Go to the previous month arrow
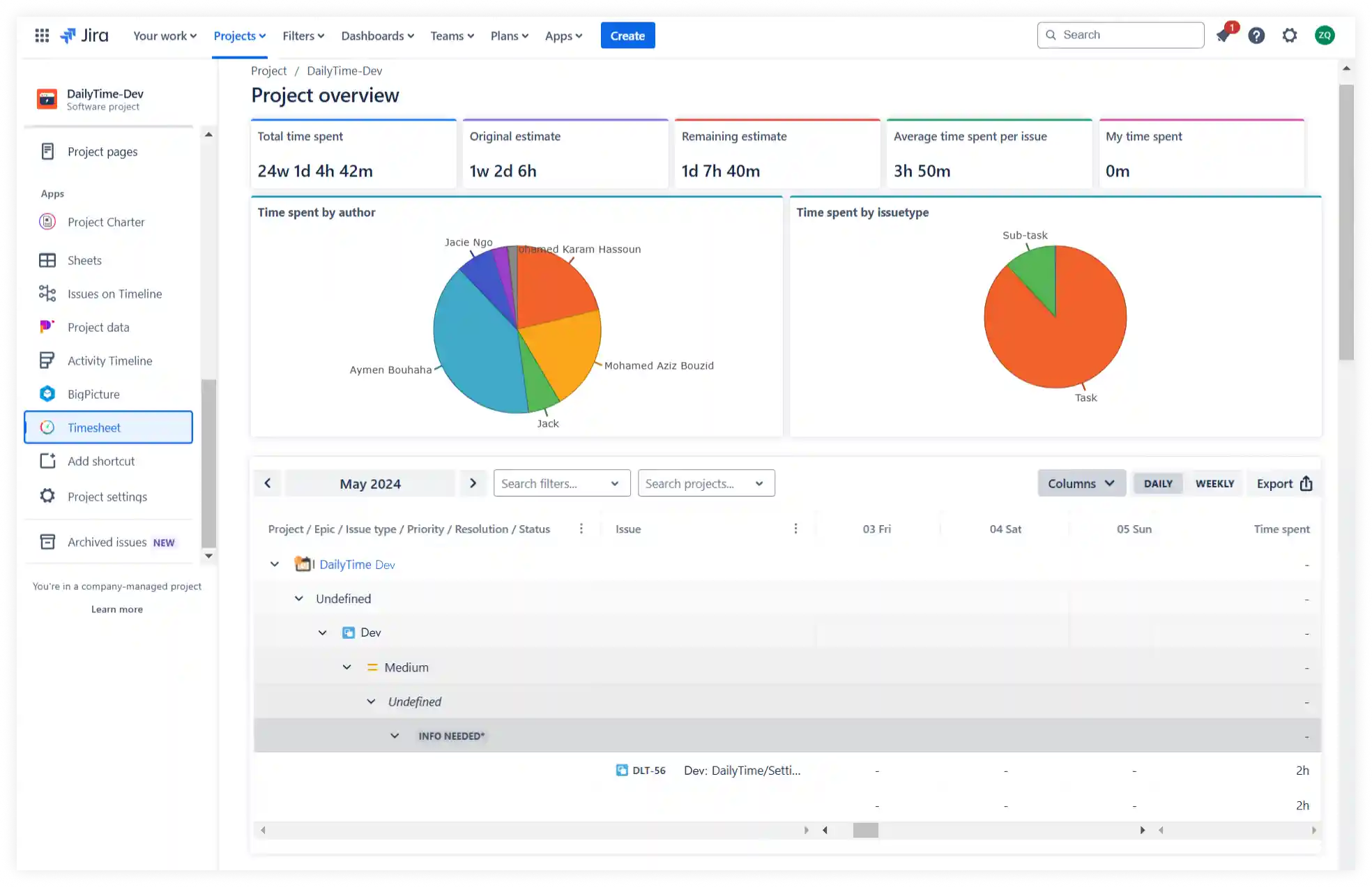The height and width of the screenshot is (887, 1372). (x=268, y=483)
